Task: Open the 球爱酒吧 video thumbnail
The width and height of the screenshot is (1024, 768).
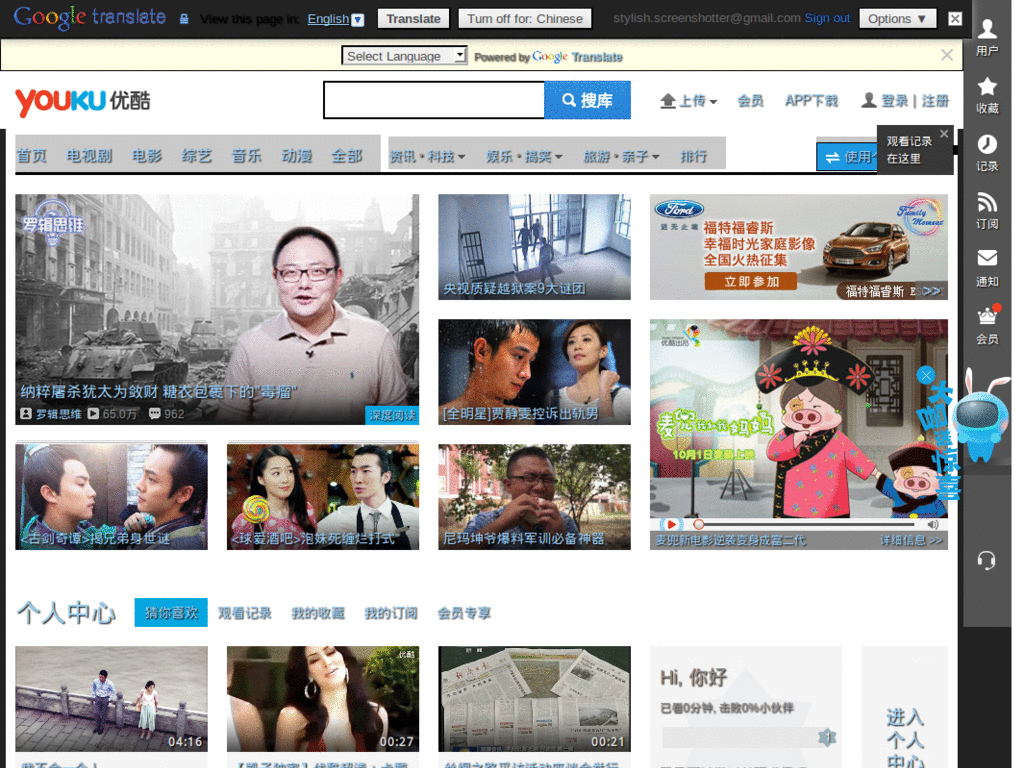Action: click(x=323, y=497)
